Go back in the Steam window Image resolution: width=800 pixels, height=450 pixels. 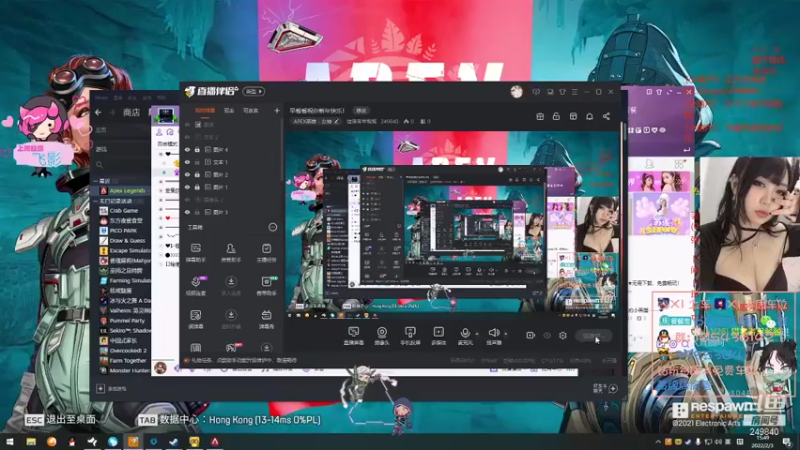click(98, 112)
